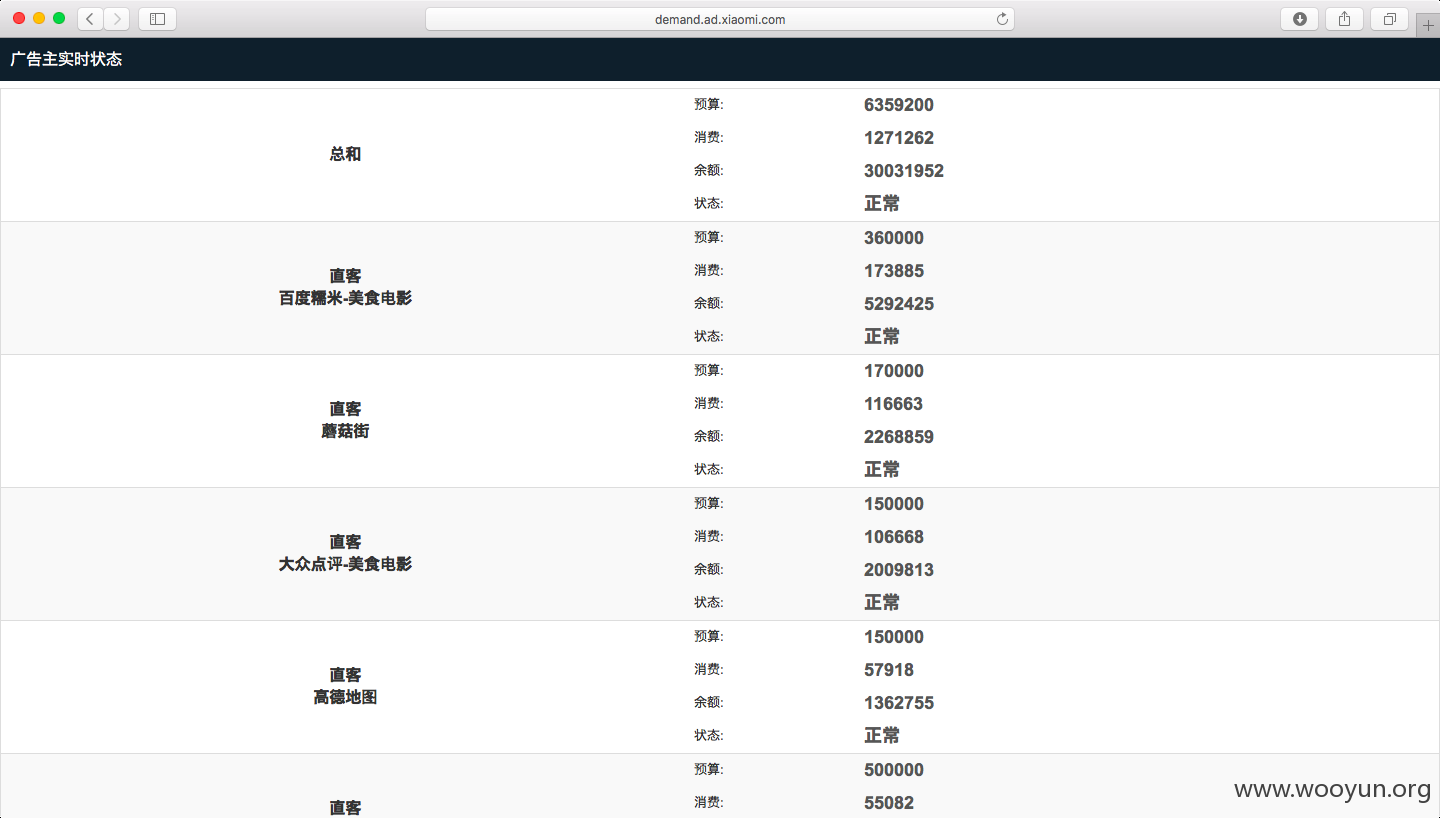Select total budget value 6359200
This screenshot has width=1440, height=818.
(x=899, y=105)
